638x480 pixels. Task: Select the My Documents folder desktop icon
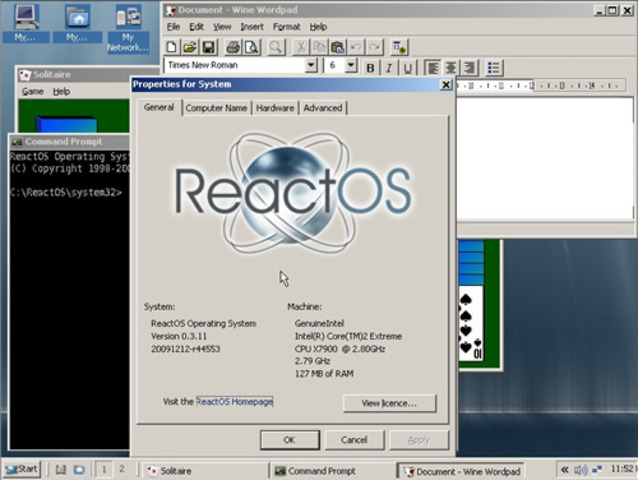pos(77,23)
